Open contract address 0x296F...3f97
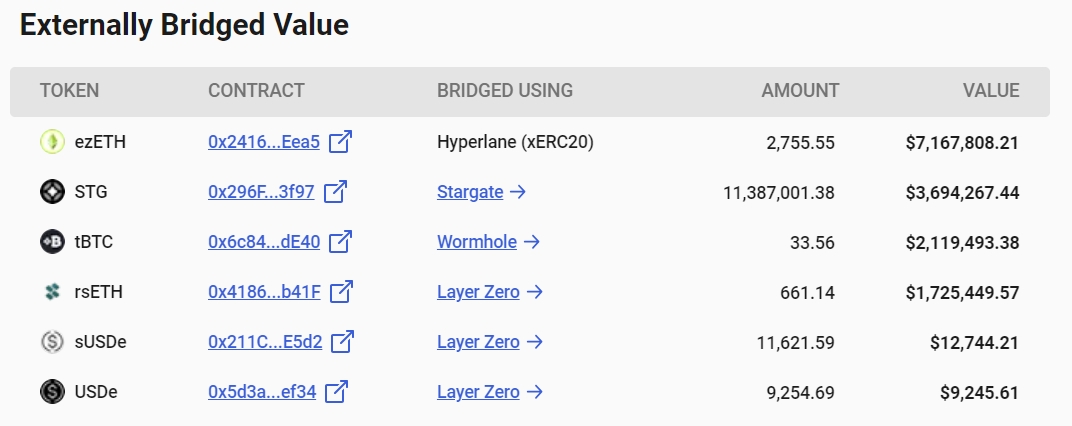 coord(261,192)
